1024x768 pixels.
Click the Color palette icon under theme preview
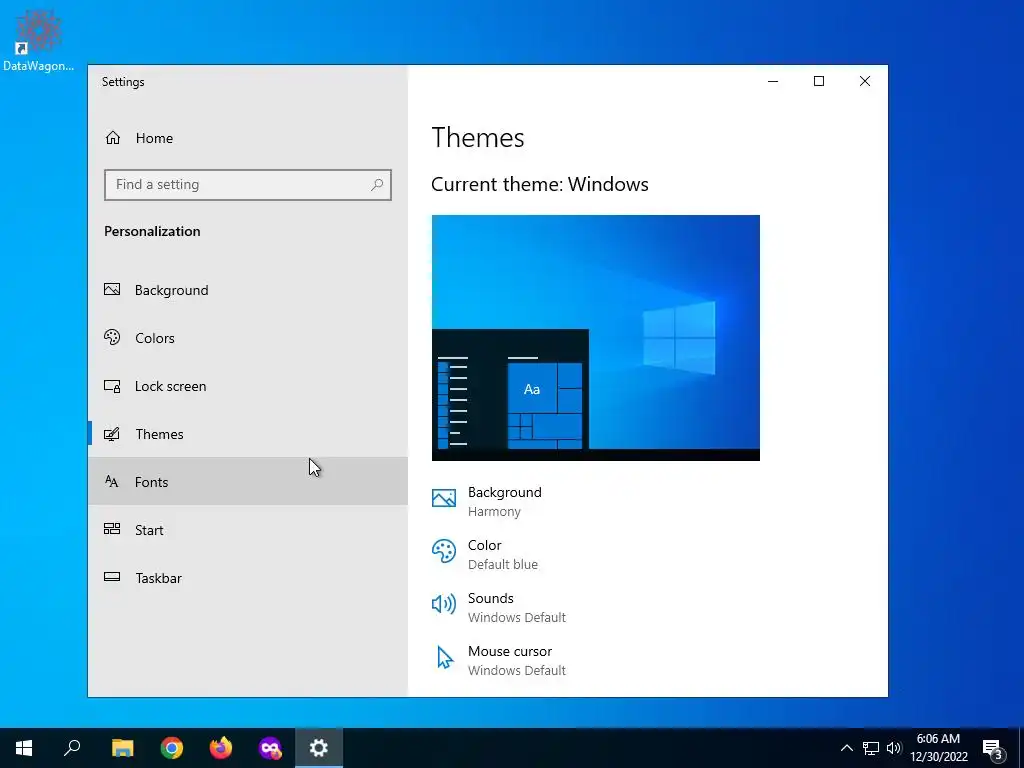click(x=444, y=551)
